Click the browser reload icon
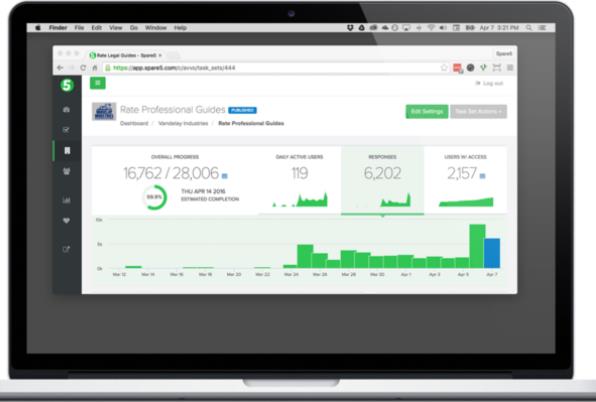This screenshot has width=596, height=402. coord(83,68)
